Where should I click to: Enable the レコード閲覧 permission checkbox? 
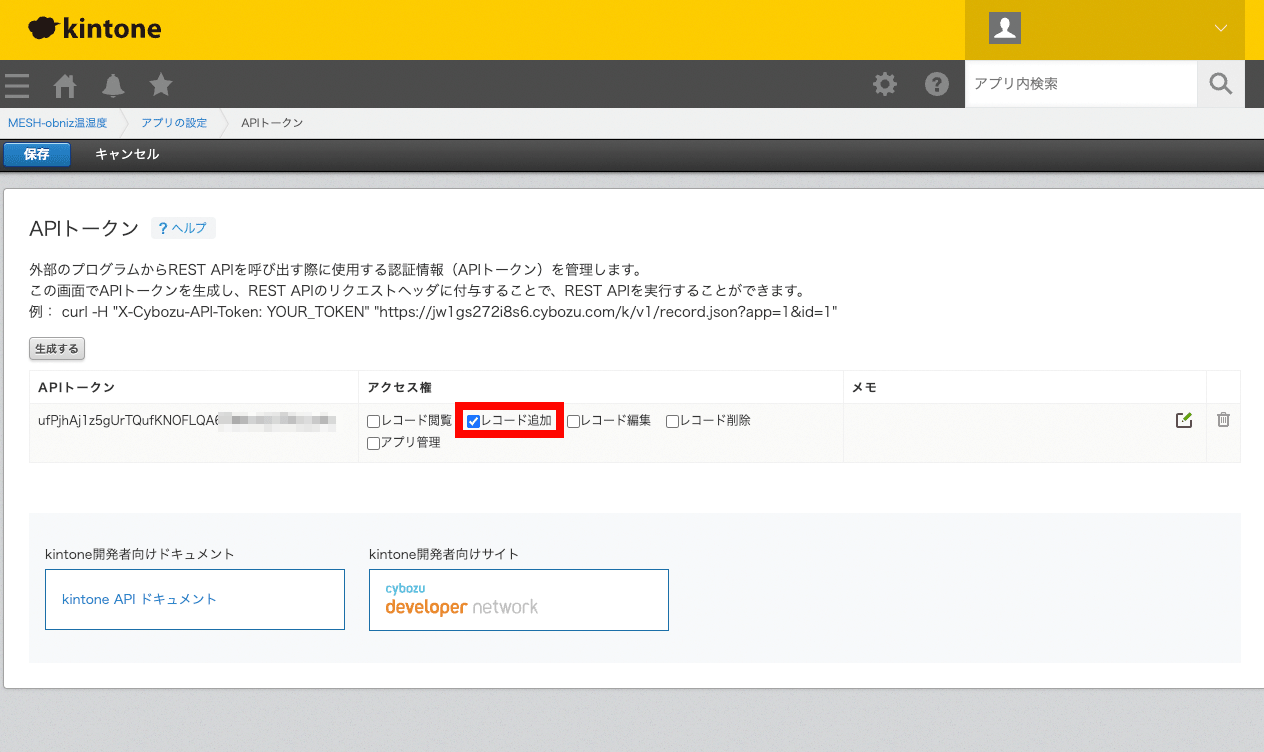click(373, 421)
